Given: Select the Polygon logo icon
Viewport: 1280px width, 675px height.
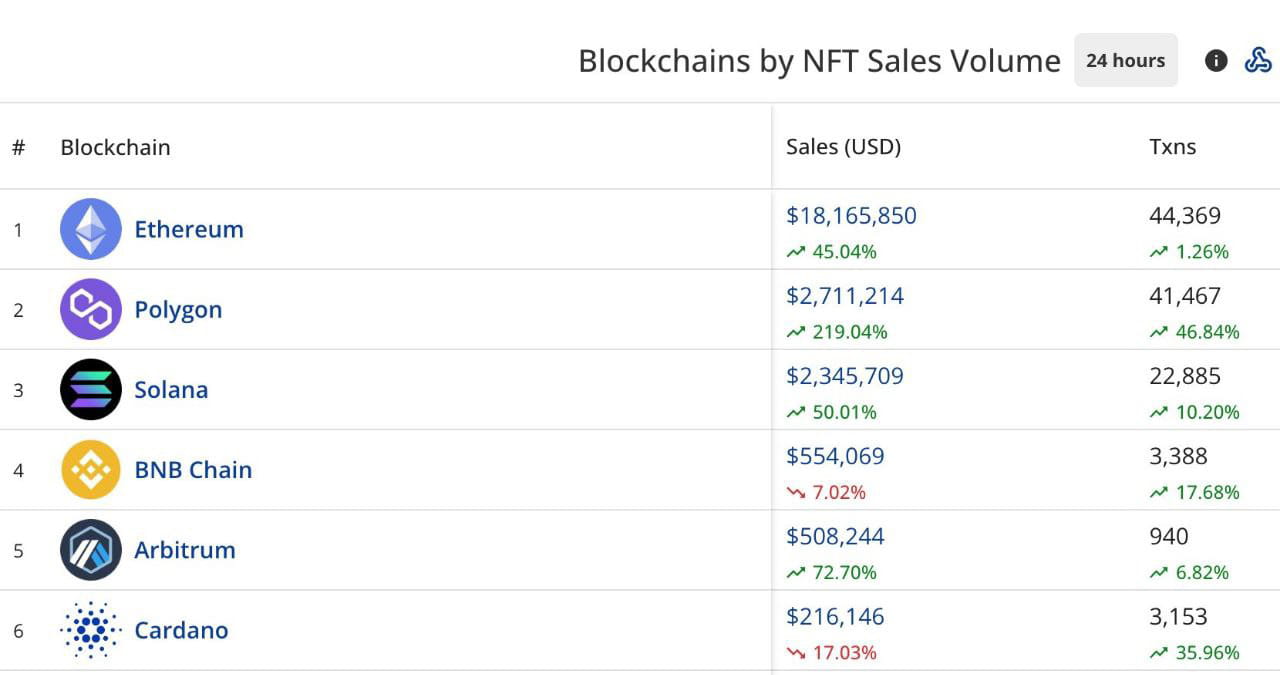Looking at the screenshot, I should point(90,309).
